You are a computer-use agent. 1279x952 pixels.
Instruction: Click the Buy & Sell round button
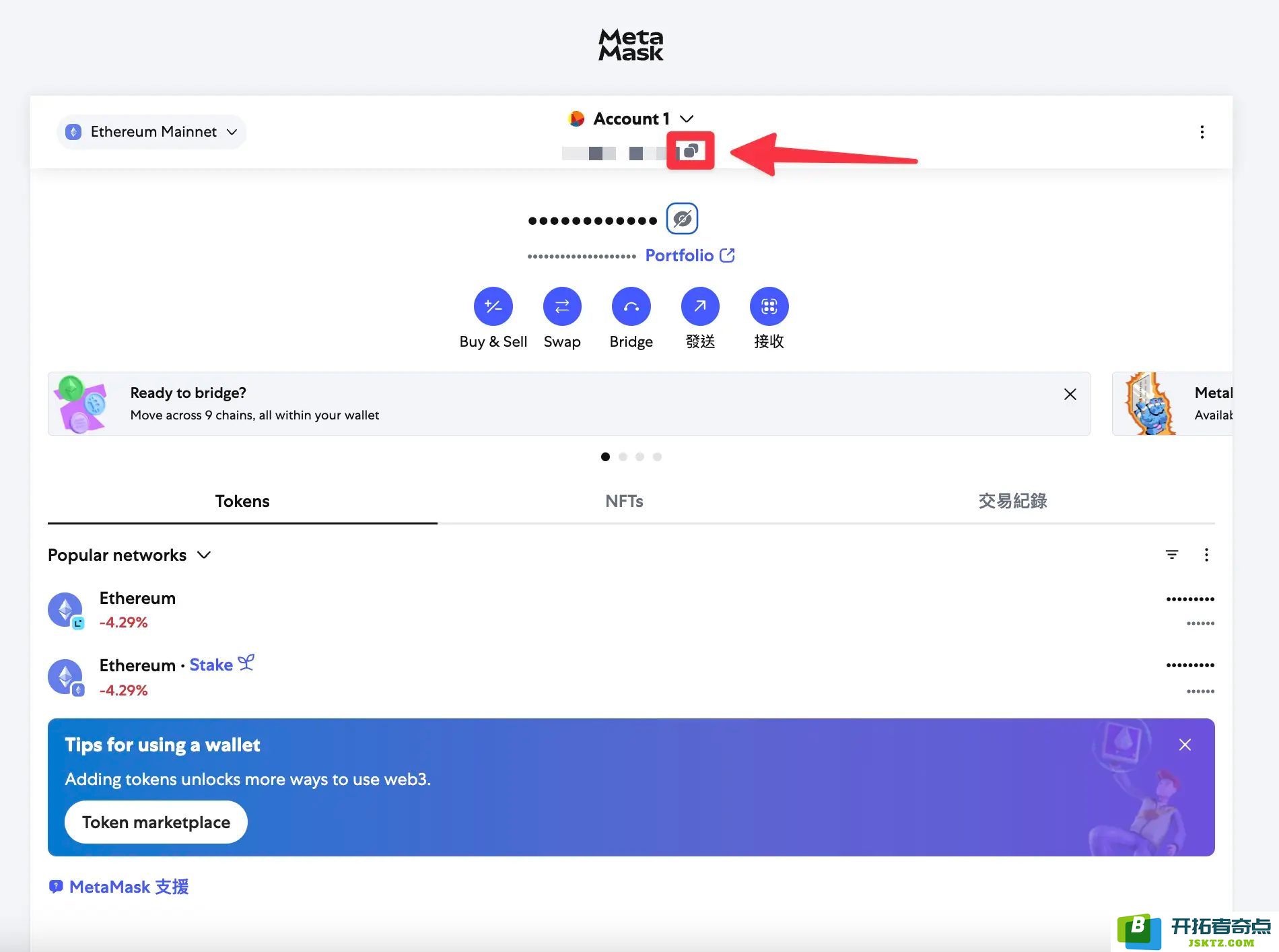[x=493, y=306]
